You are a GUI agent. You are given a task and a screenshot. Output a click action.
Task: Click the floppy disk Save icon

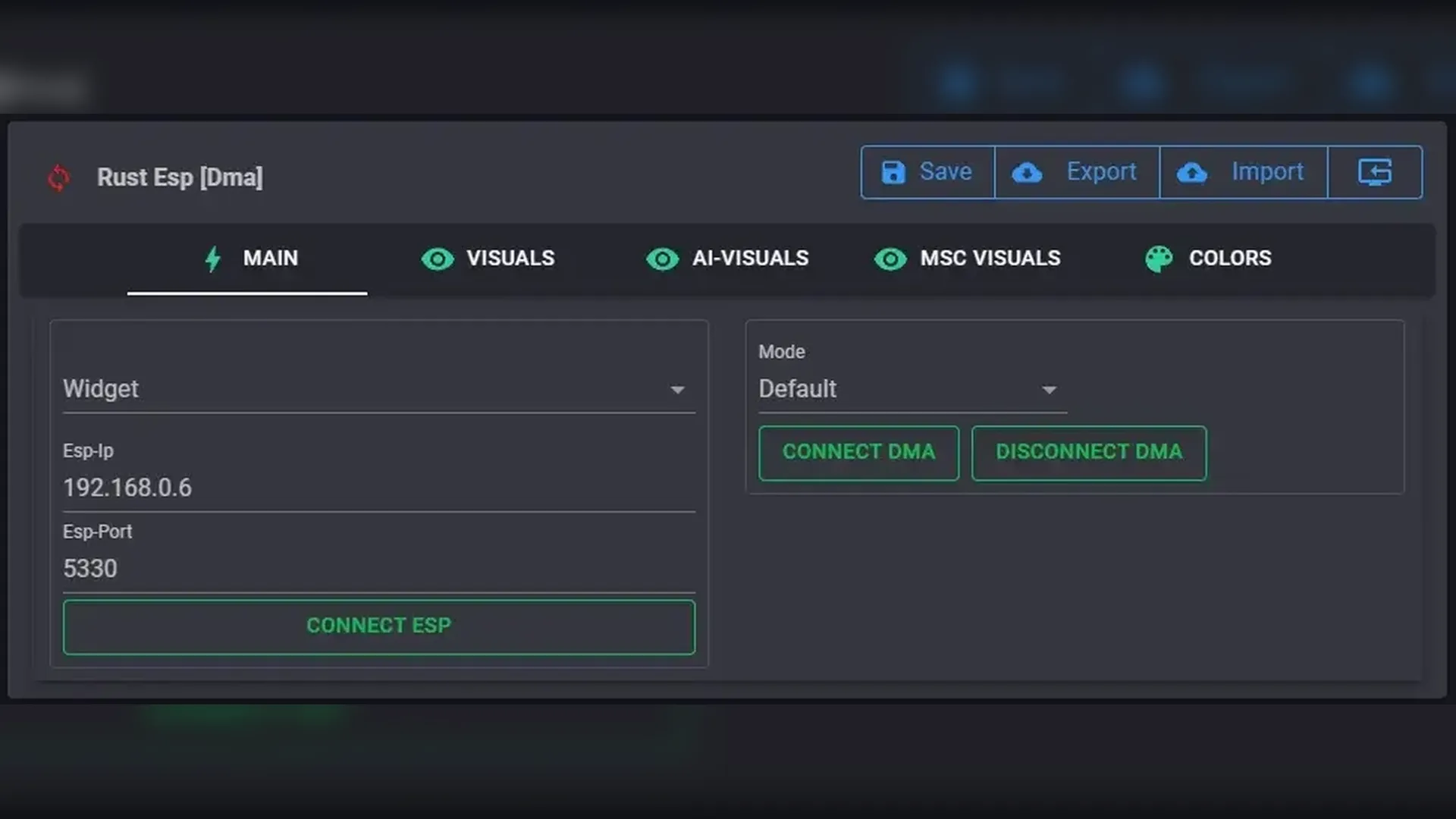[x=893, y=172]
